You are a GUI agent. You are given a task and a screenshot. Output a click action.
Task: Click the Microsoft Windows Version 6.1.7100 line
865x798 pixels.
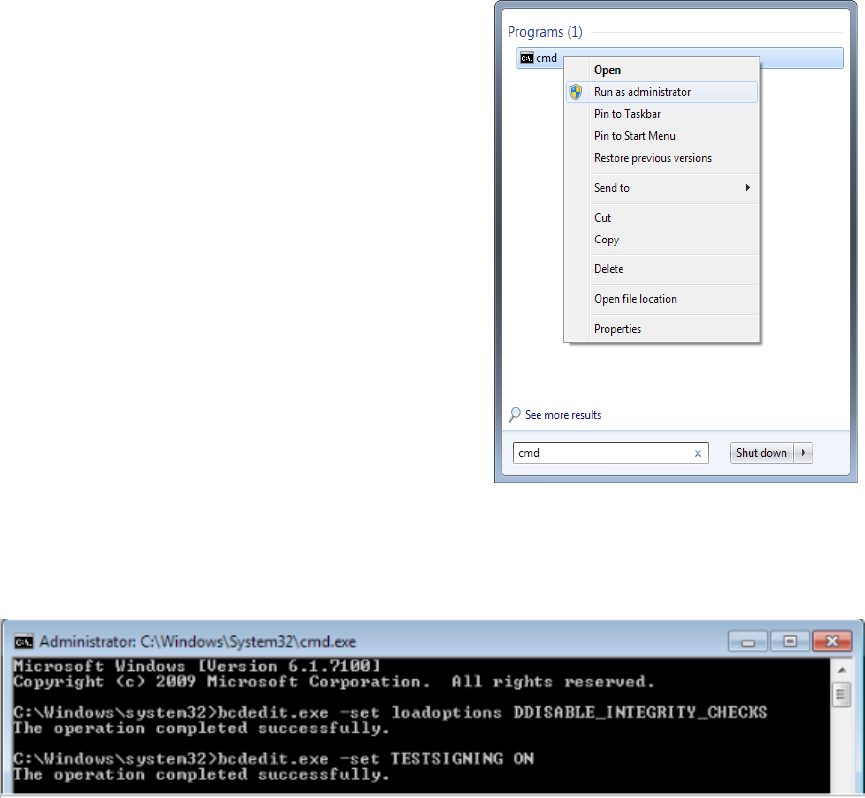[197, 666]
